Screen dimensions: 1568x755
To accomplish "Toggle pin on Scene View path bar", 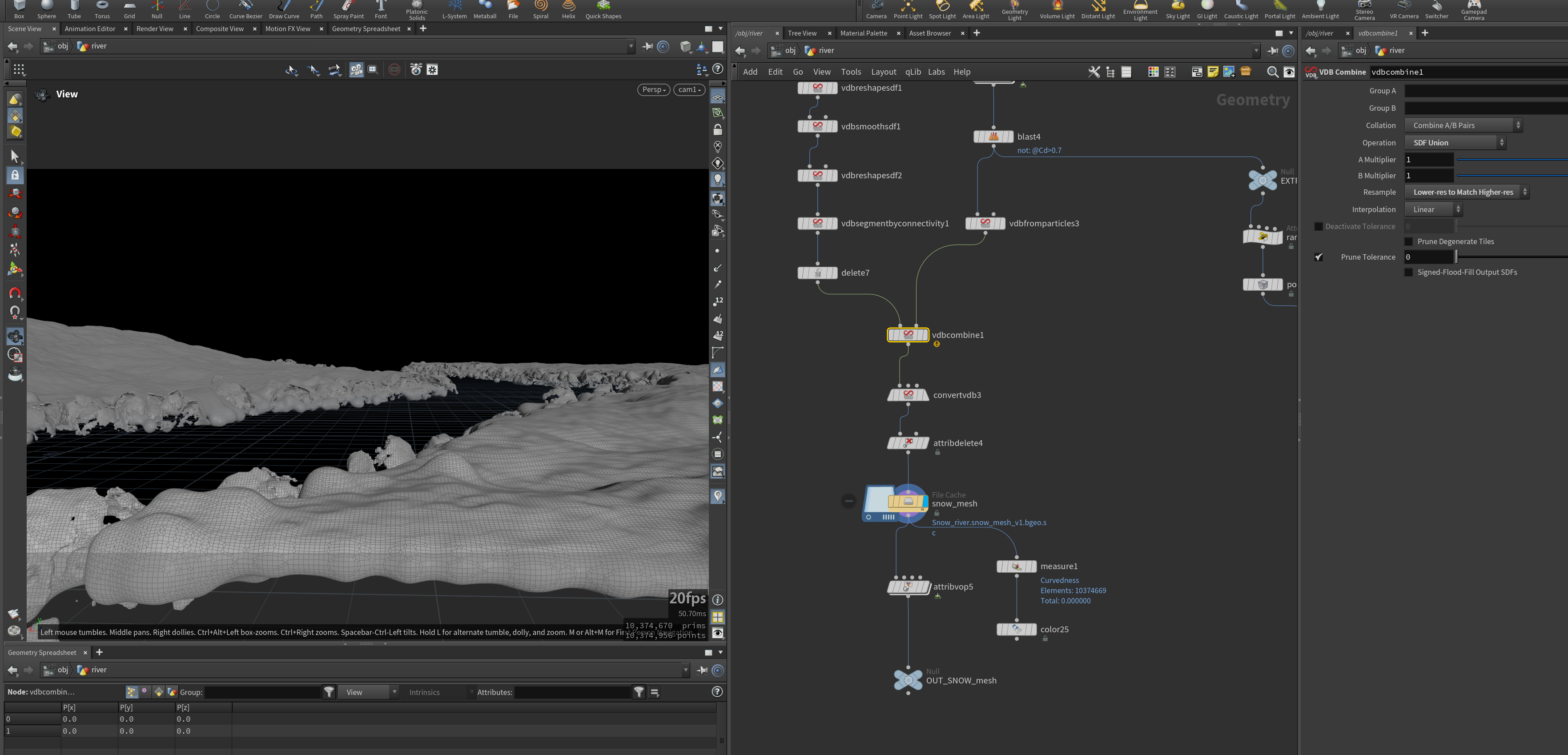I will [x=647, y=46].
